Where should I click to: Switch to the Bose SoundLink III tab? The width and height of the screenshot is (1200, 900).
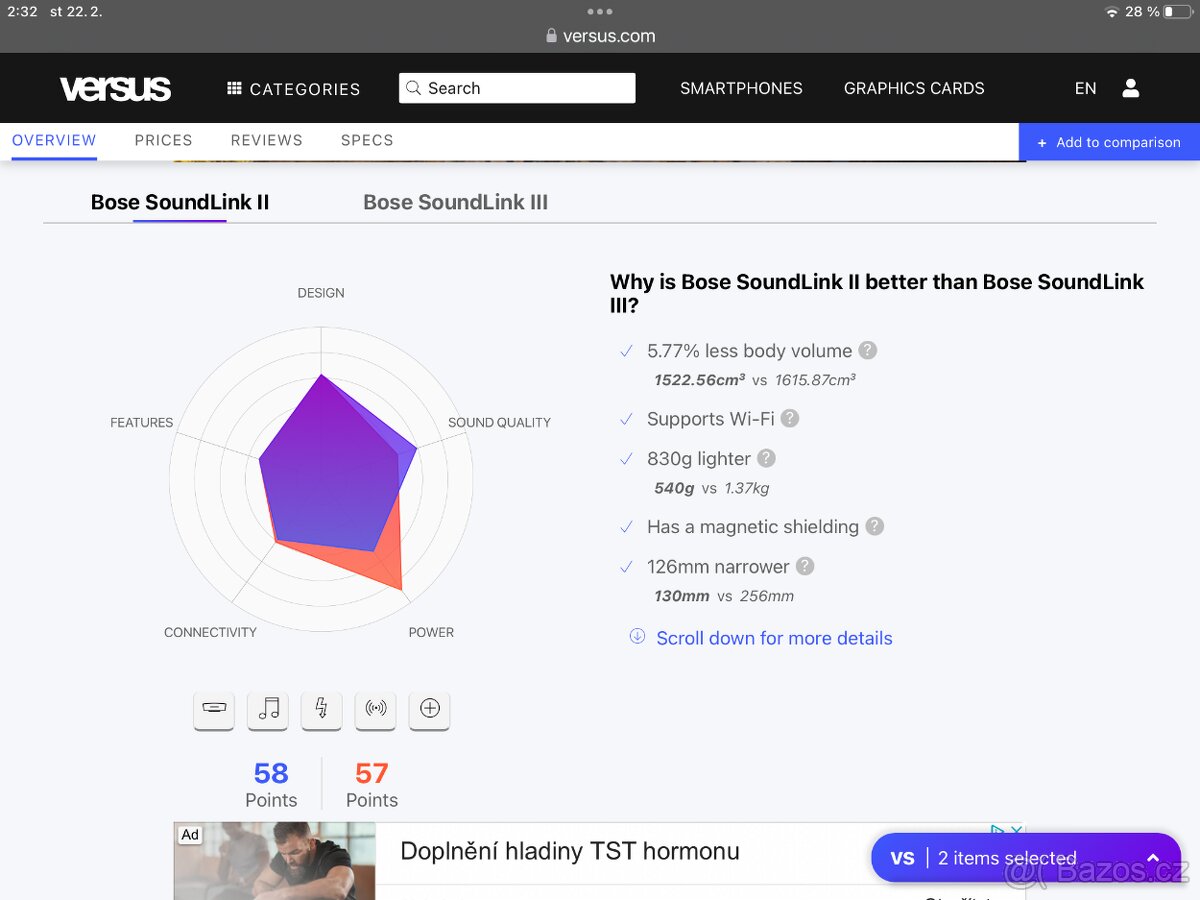pyautogui.click(x=456, y=202)
